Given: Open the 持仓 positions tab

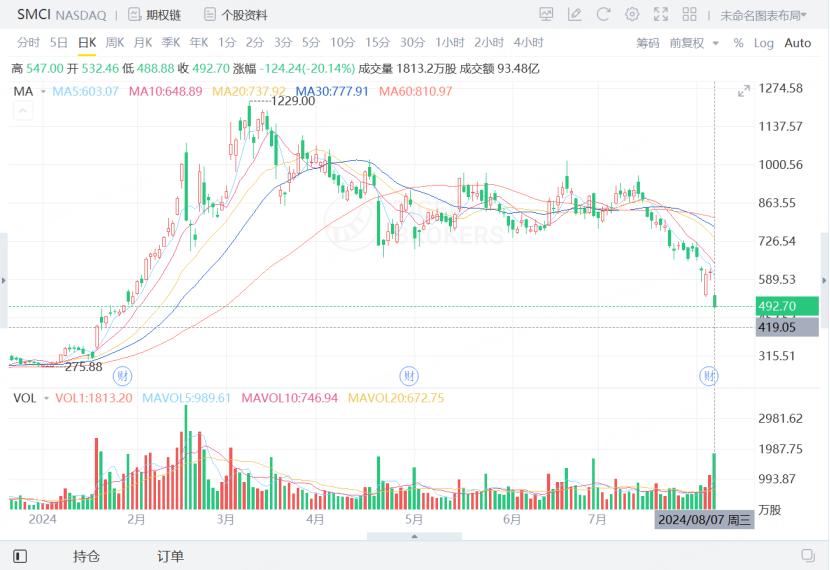Looking at the screenshot, I should coord(86,556).
